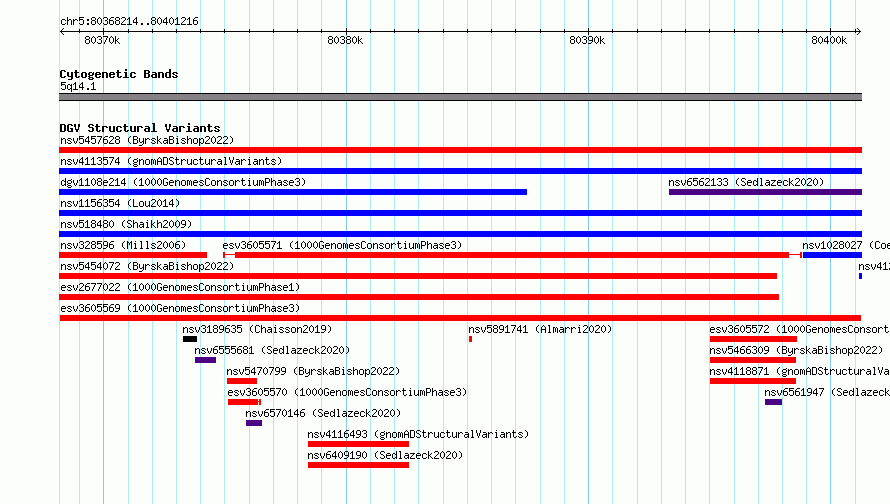Click the blue bar under nsv518480
The height and width of the screenshot is (504, 890).
coord(460,234)
